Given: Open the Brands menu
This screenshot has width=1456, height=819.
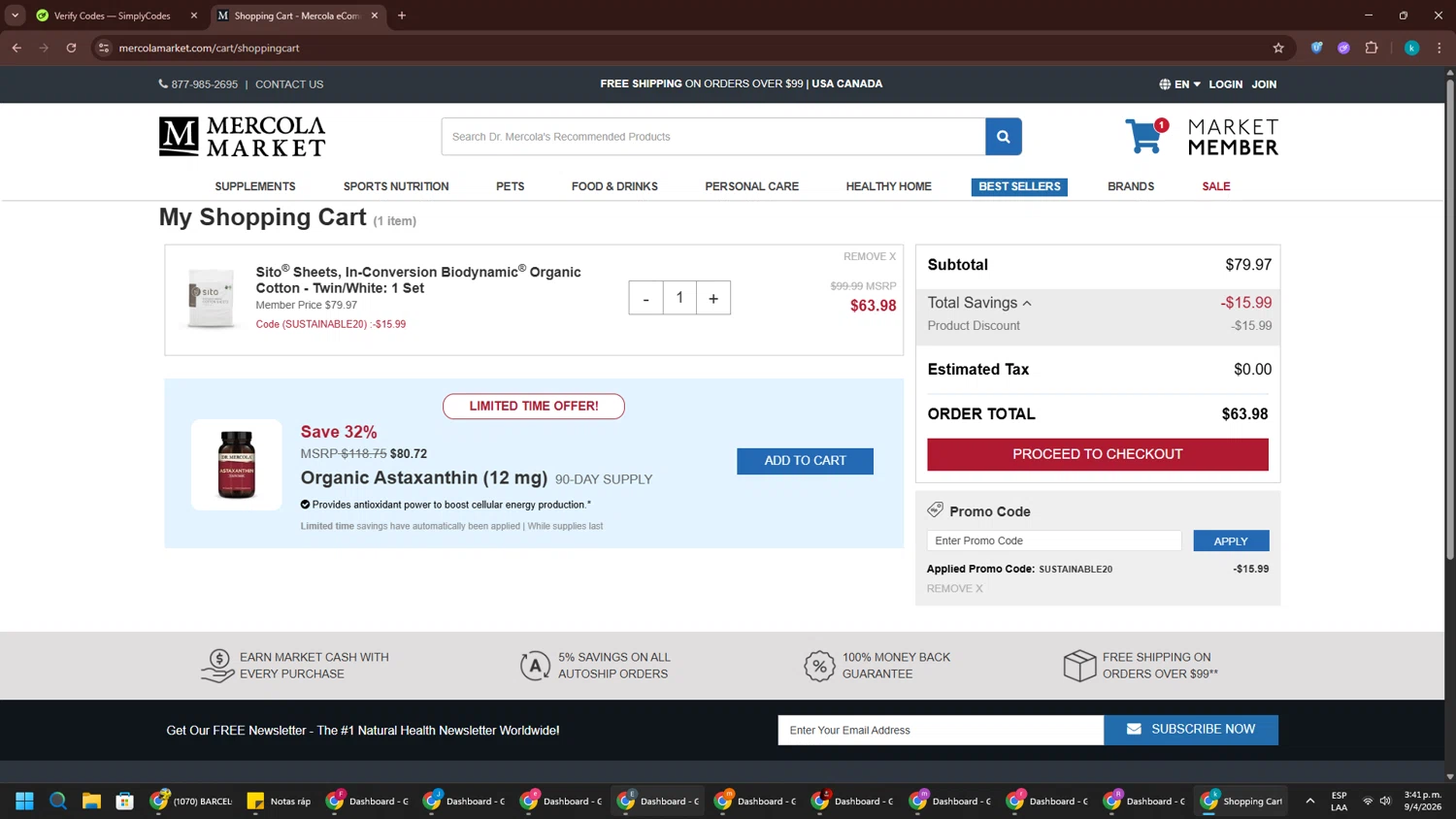Looking at the screenshot, I should coord(1131,186).
